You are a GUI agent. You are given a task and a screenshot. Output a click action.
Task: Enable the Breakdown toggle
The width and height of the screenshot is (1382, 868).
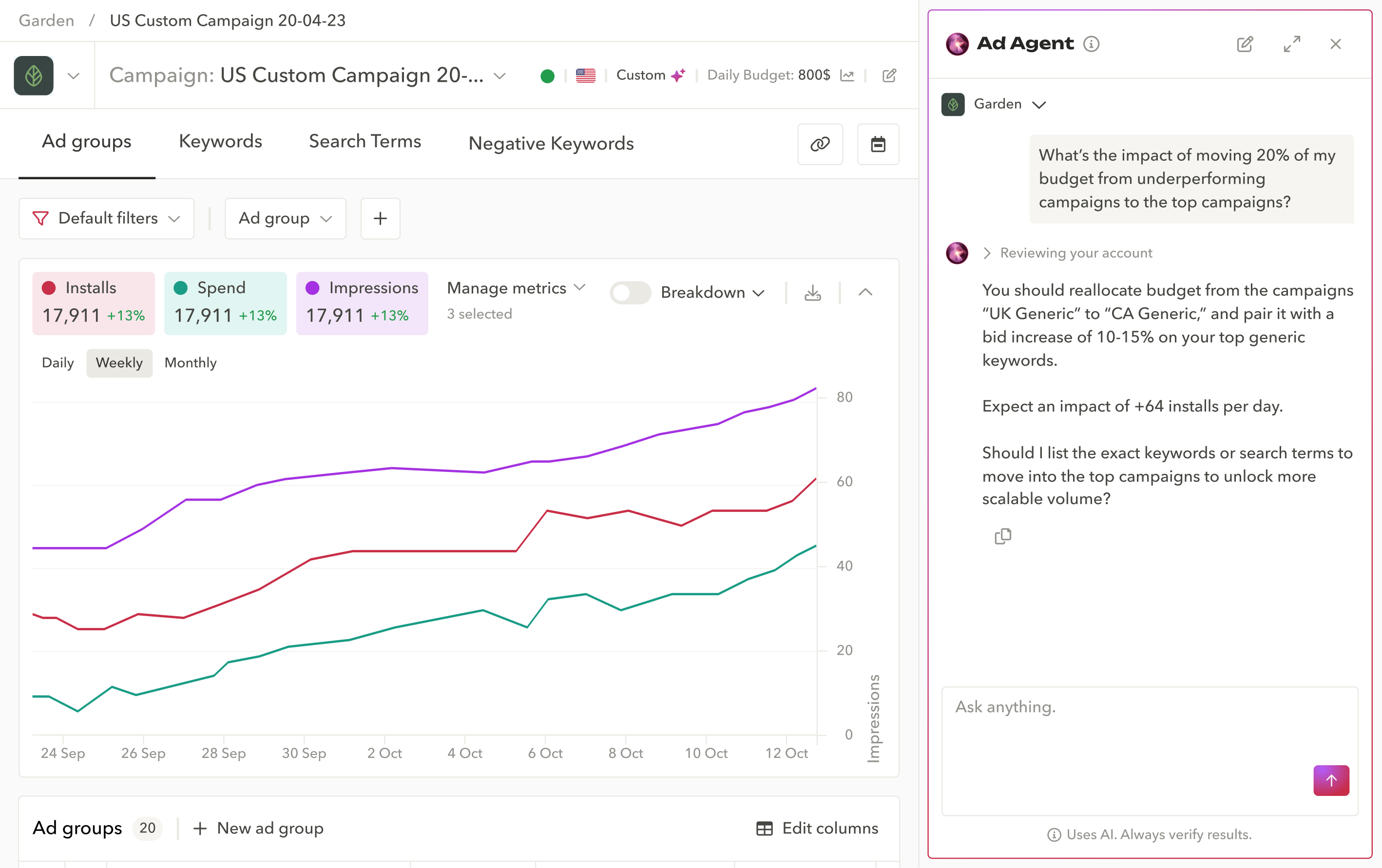(x=630, y=293)
